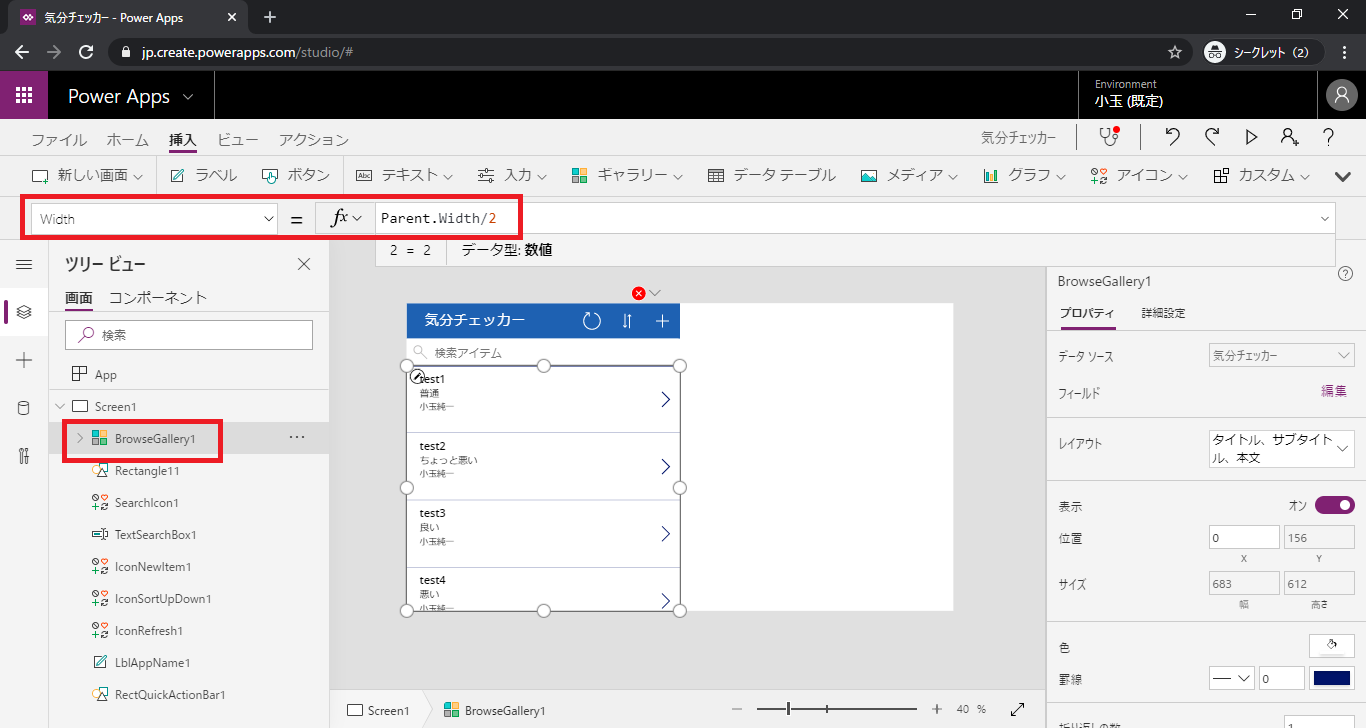1366x728 pixels.
Task: Undo the last change
Action: (1173, 138)
